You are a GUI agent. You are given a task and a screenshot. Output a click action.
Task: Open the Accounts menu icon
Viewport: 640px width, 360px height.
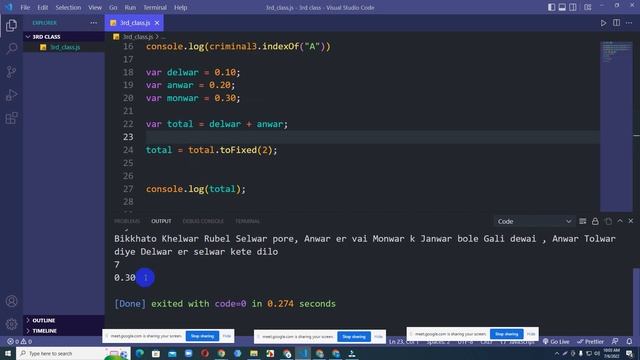pos(11,301)
